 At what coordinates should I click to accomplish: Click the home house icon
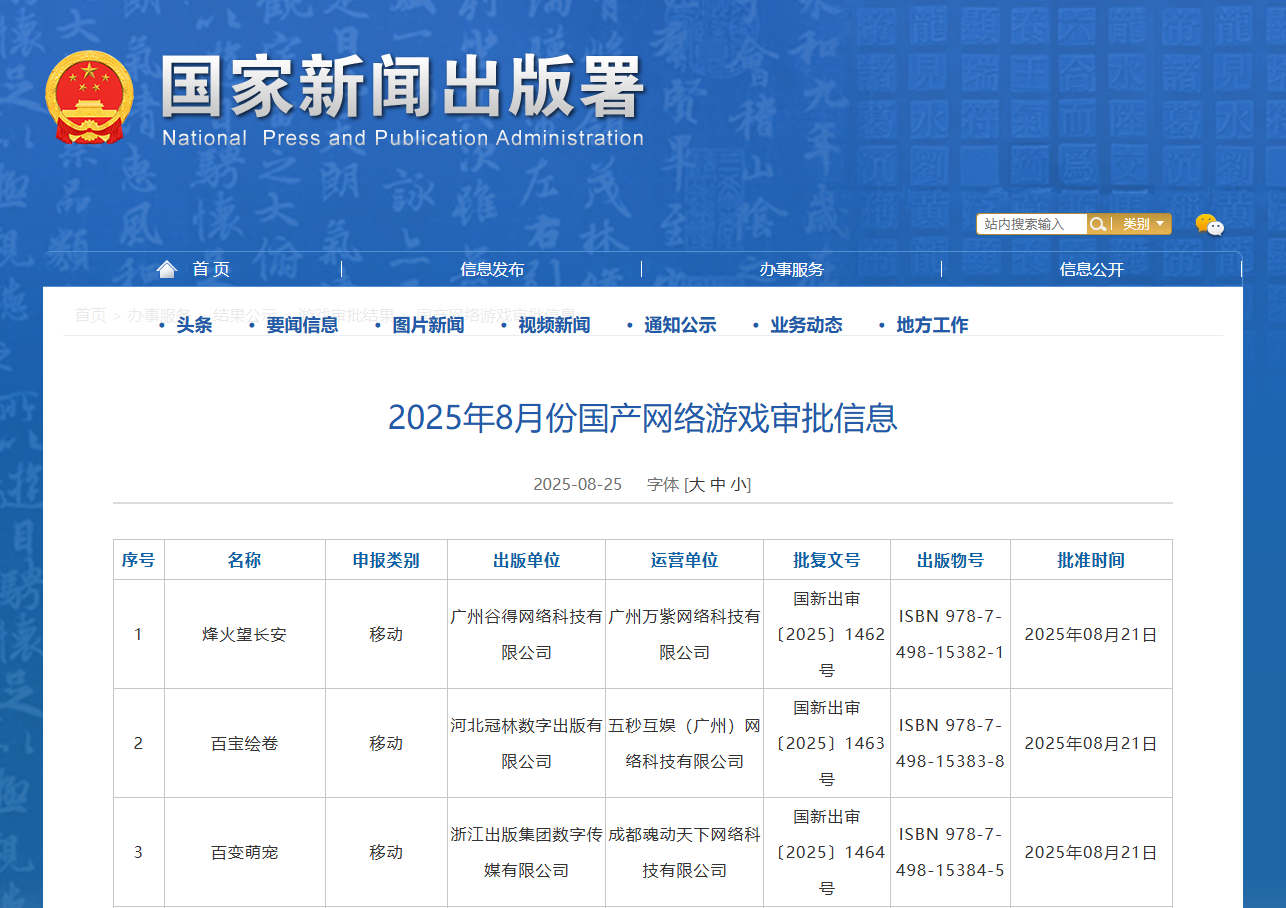click(x=167, y=269)
